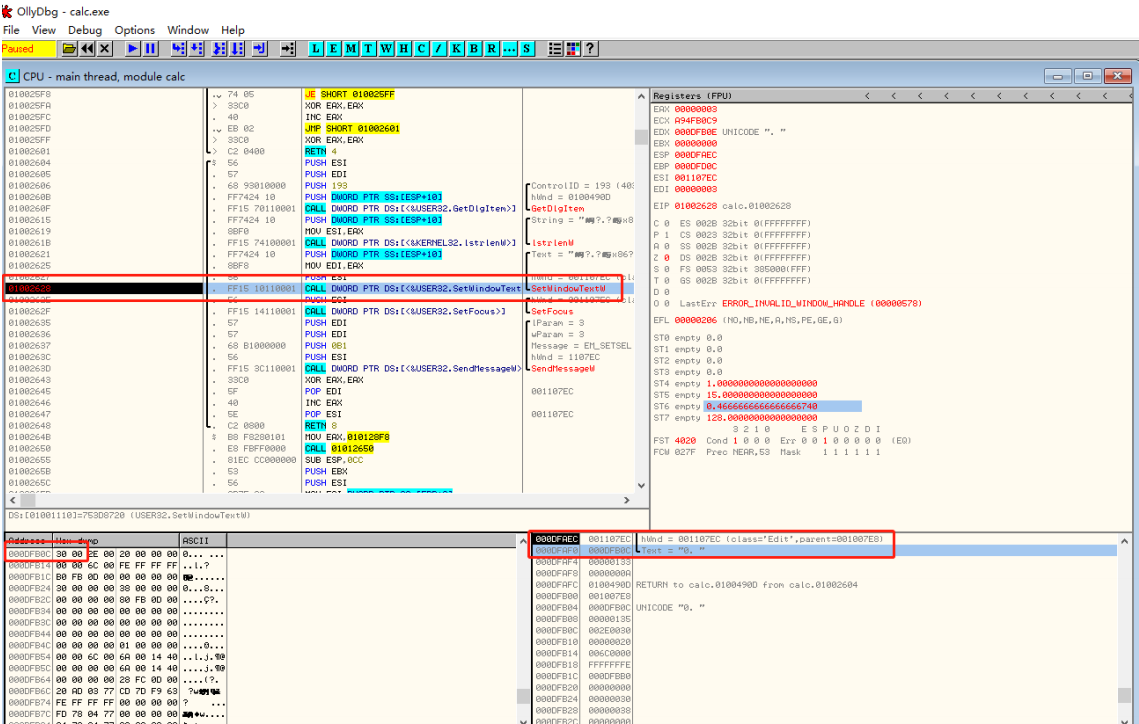1139x724 pixels.
Task: Select the EIP value 01002628
Action: click(695, 206)
